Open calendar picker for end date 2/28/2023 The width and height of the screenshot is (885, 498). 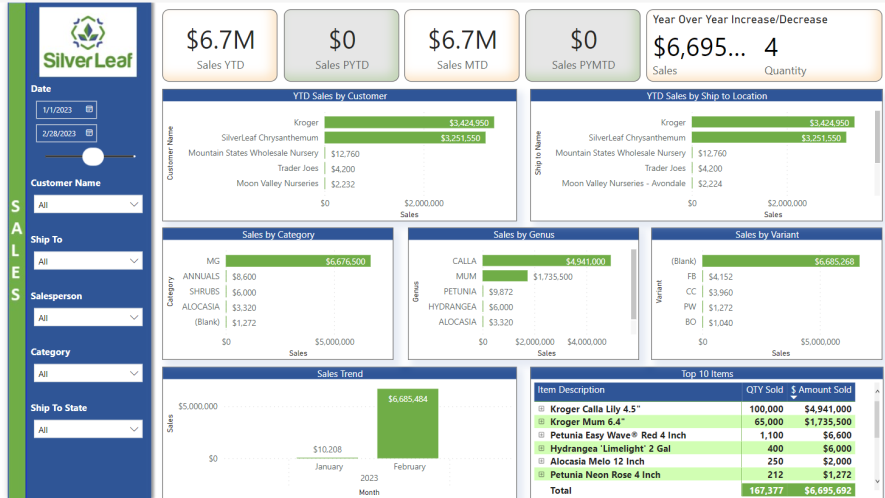(x=89, y=133)
